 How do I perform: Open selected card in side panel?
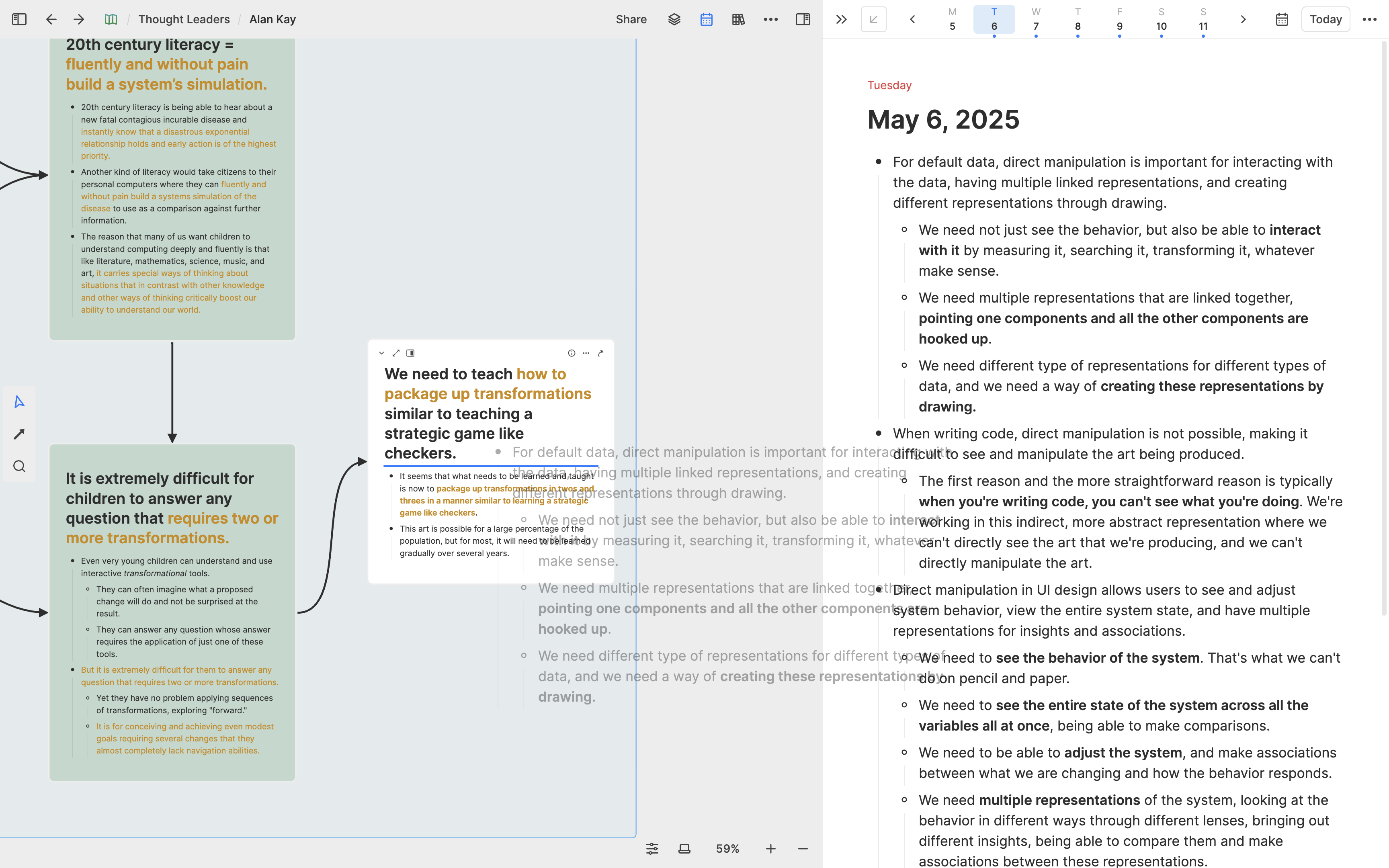410,353
